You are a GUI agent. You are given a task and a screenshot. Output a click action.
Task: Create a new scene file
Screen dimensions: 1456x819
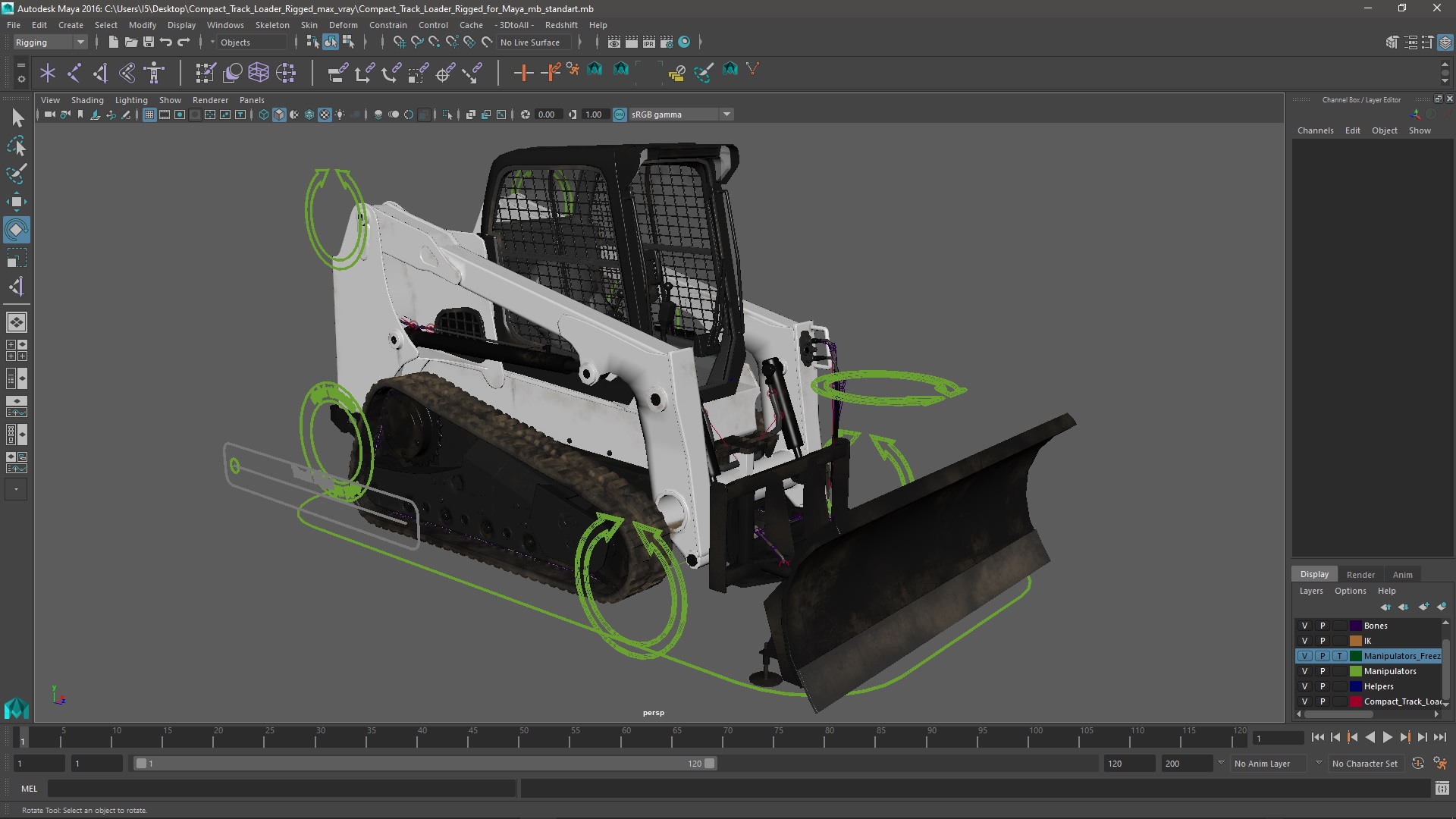pos(113,42)
